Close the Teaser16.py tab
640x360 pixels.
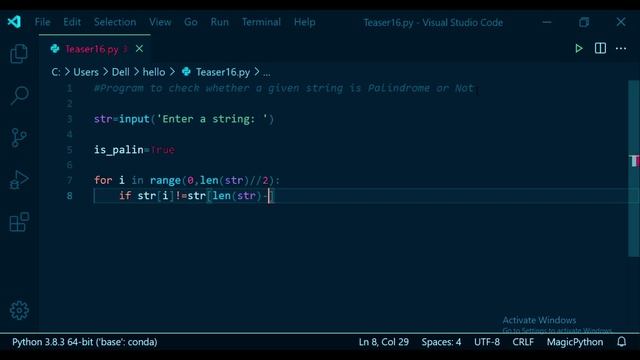[x=139, y=49]
